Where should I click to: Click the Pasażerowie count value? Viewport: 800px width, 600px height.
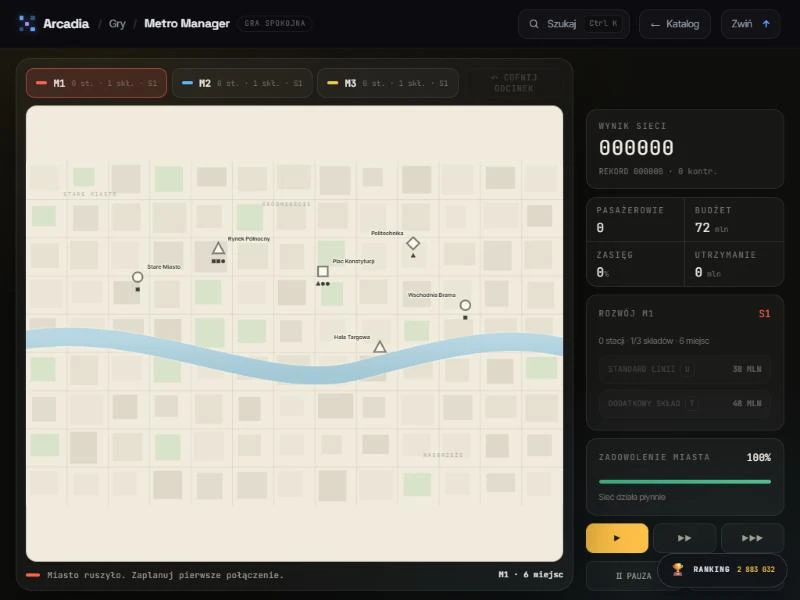600,228
